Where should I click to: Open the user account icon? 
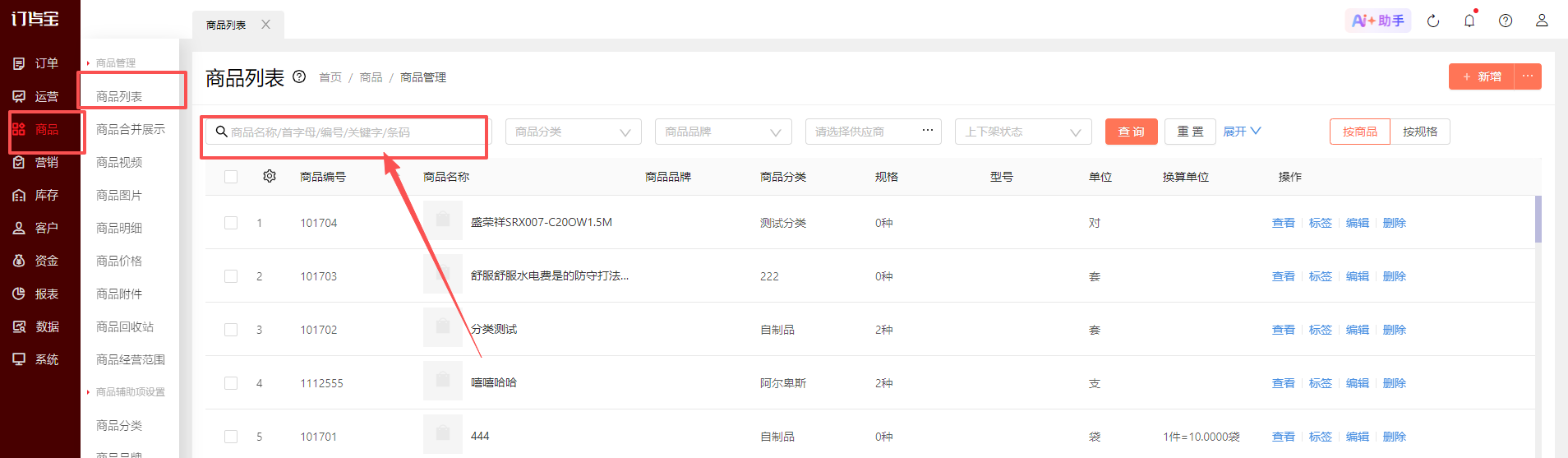1542,21
